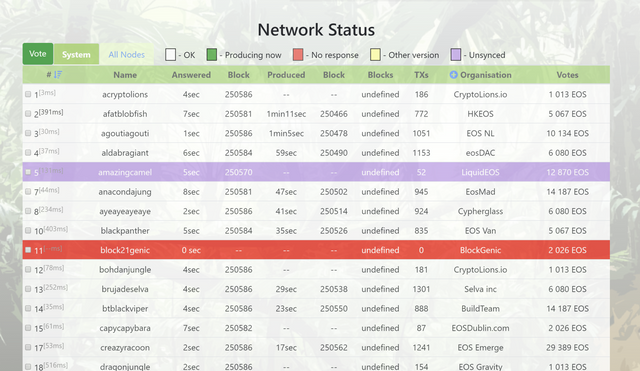Click the EosMad organisation cell
The width and height of the screenshot is (640, 371).
coord(480,192)
